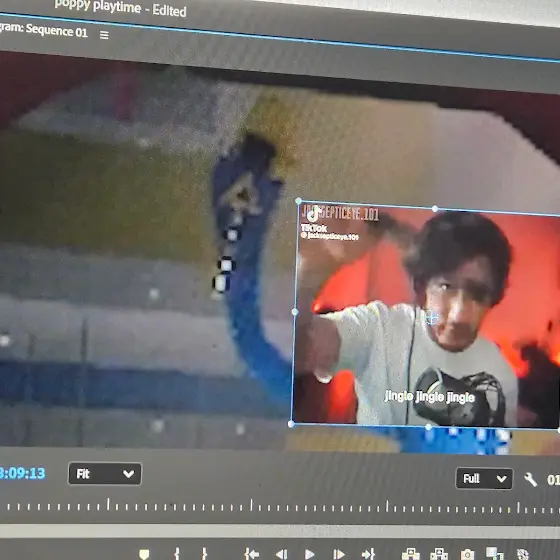Click the anchor point crosshair on the overlay clip
Screen dimensions: 560x560
tap(432, 317)
